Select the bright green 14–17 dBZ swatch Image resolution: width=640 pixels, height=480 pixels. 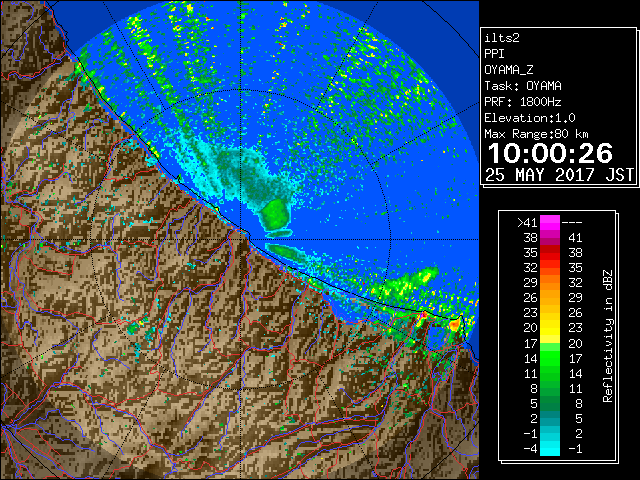coord(549,358)
